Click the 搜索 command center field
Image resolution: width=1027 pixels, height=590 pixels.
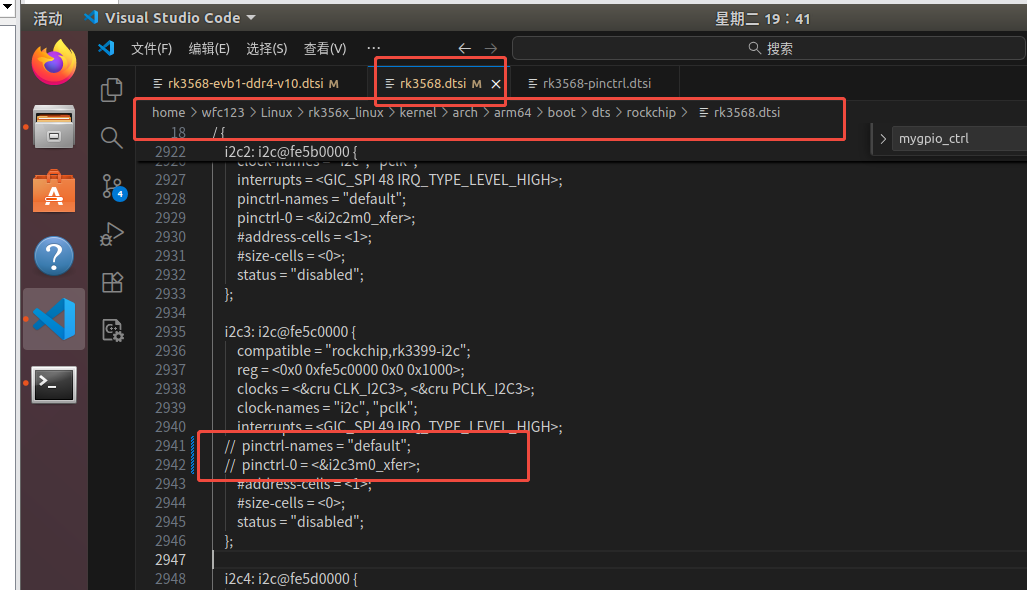point(769,48)
